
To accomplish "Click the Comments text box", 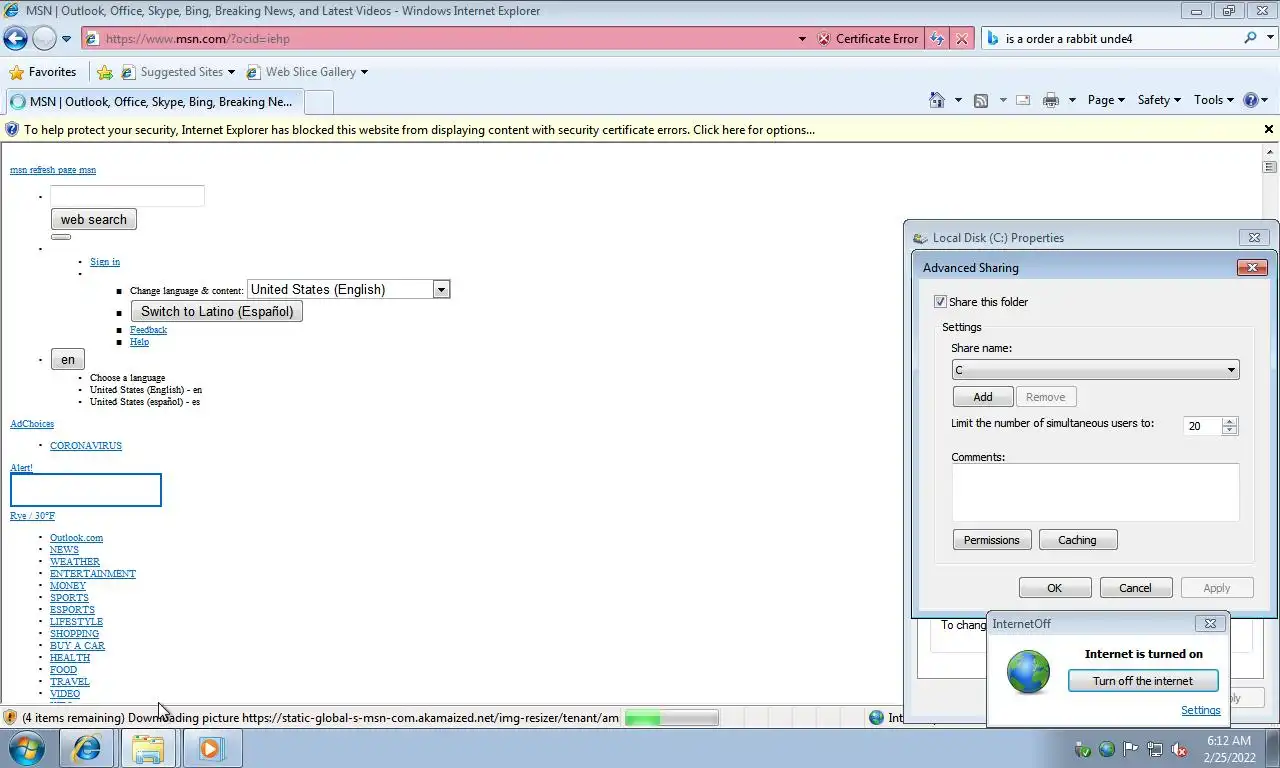I will pos(1095,492).
